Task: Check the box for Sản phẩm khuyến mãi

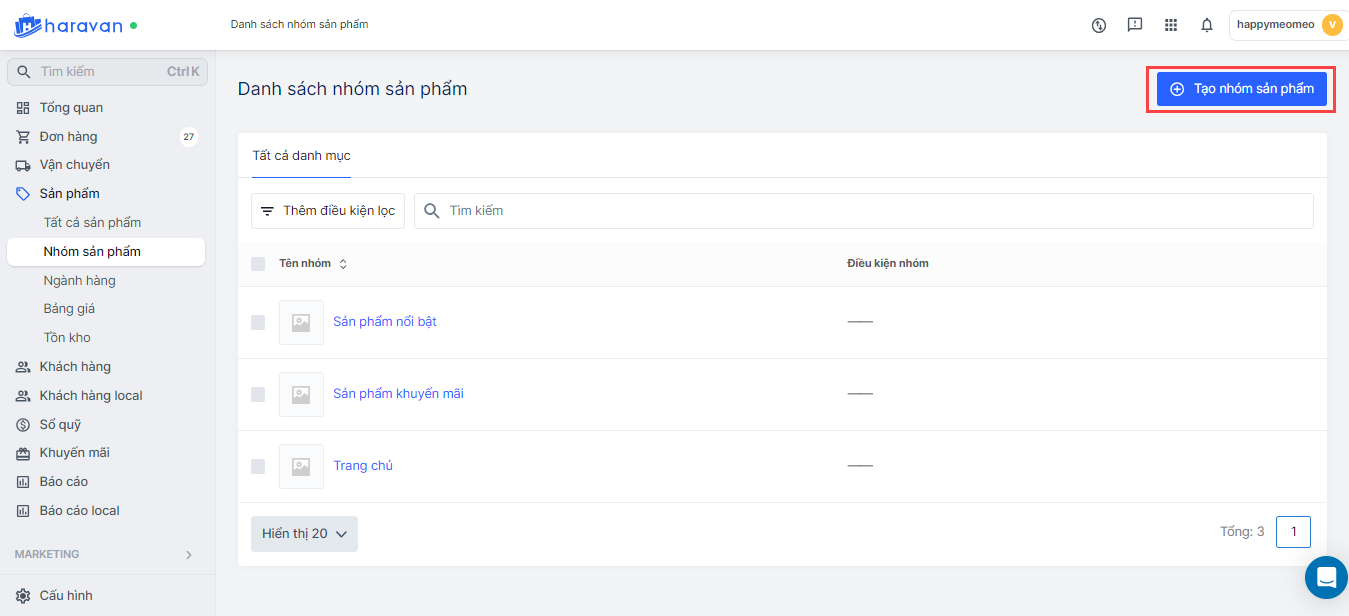Action: coord(258,394)
